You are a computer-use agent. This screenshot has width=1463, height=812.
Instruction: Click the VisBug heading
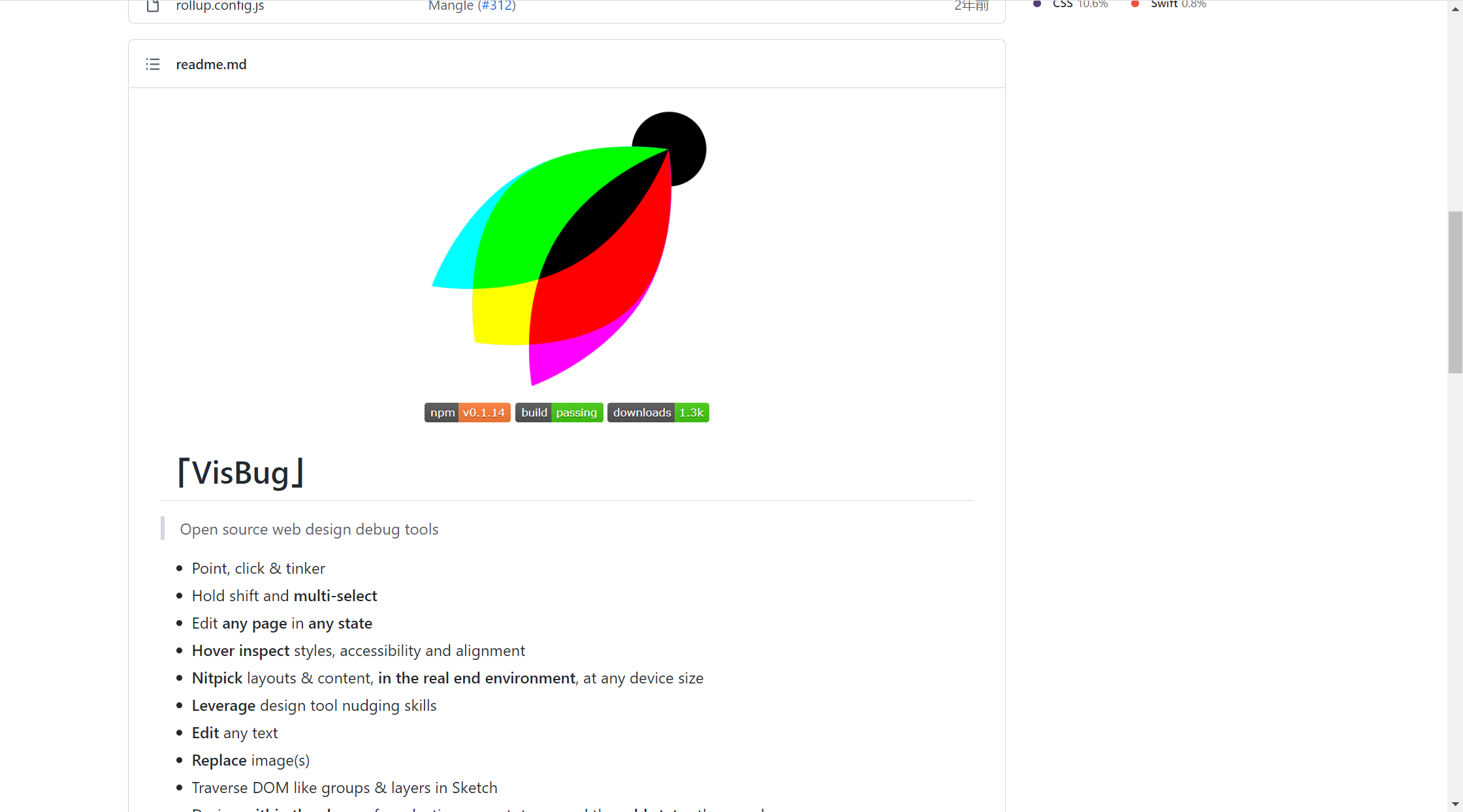240,473
